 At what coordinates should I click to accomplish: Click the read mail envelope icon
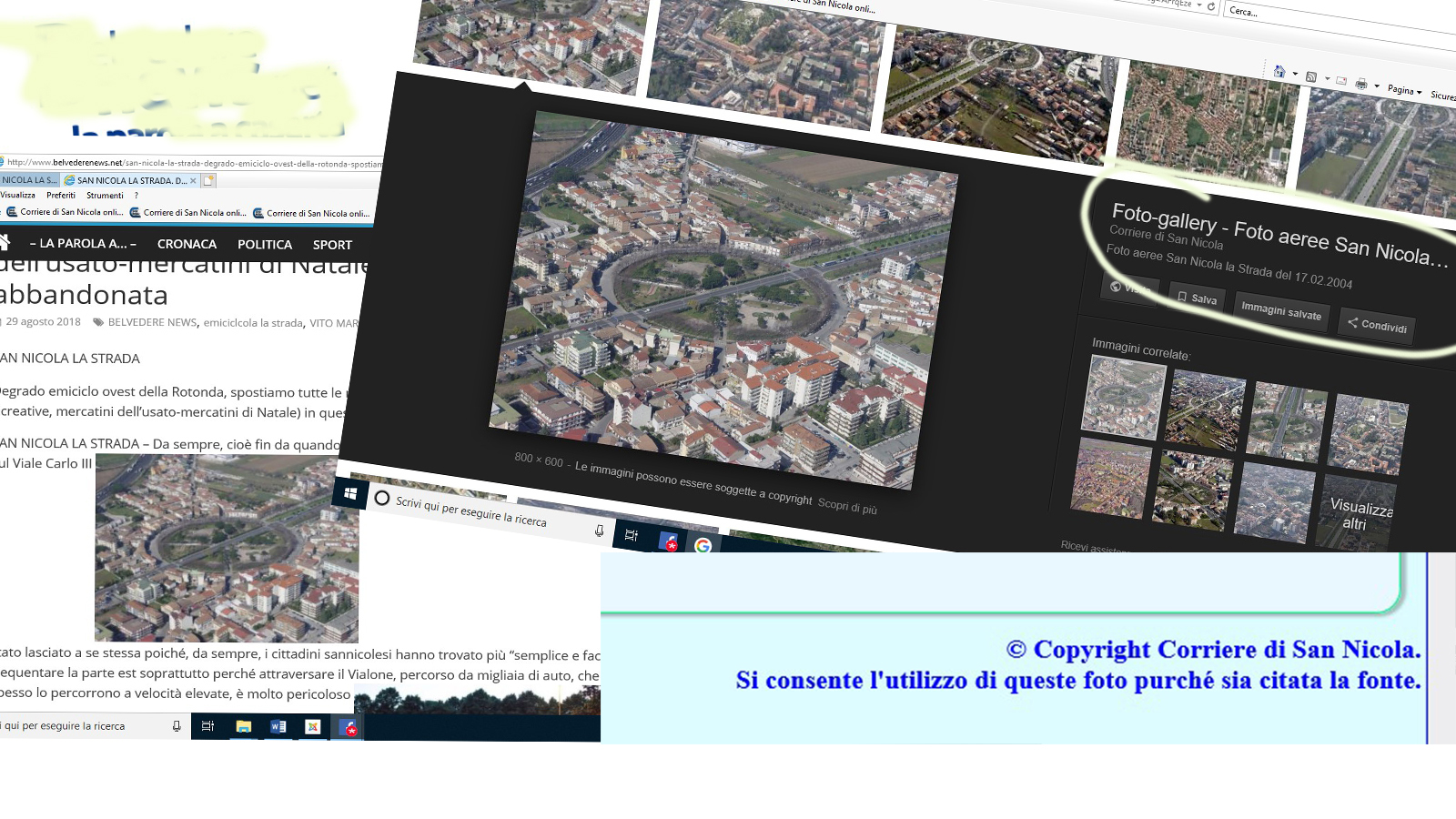pyautogui.click(x=1341, y=81)
